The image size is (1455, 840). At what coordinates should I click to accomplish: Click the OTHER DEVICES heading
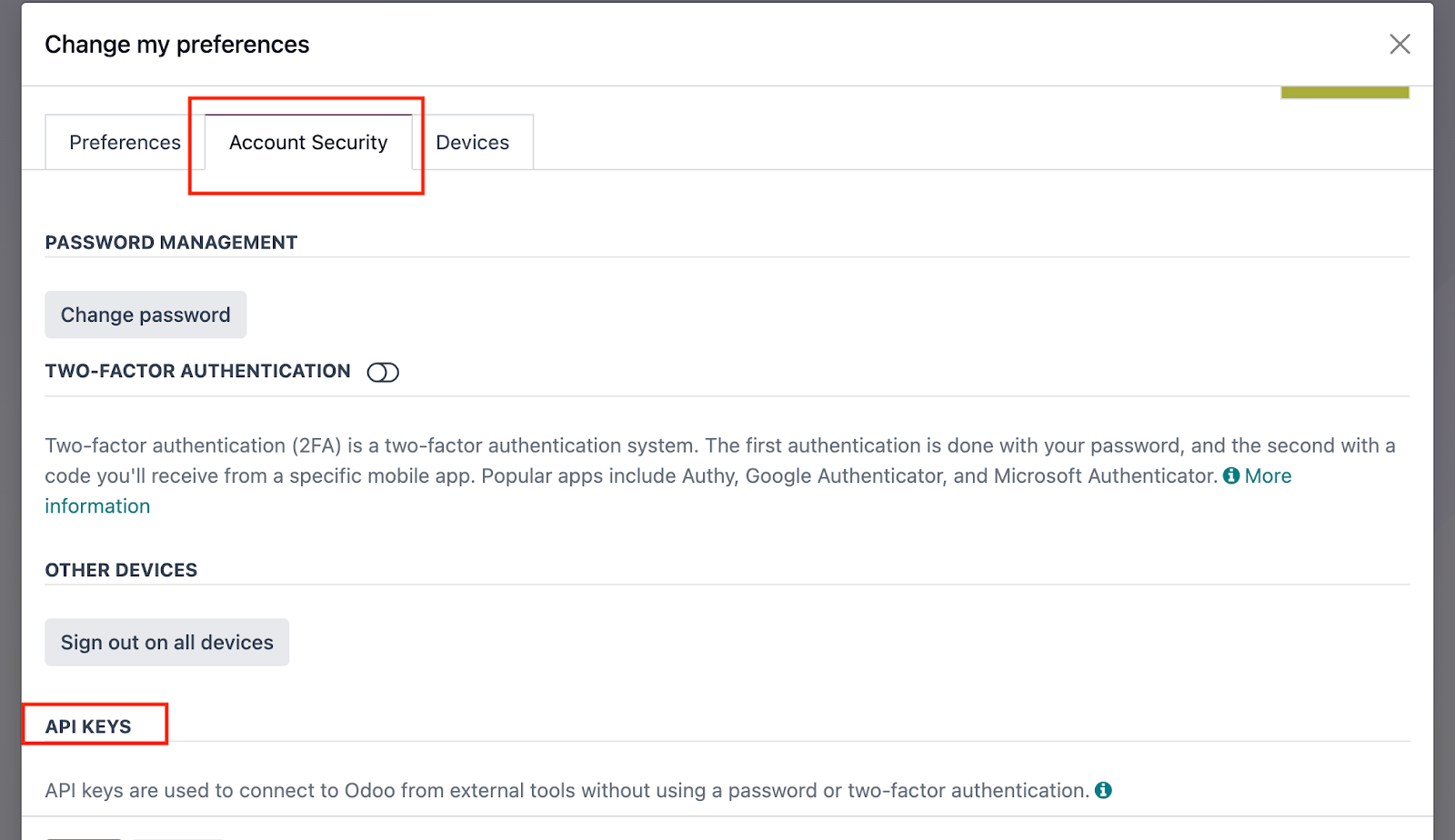coord(121,570)
